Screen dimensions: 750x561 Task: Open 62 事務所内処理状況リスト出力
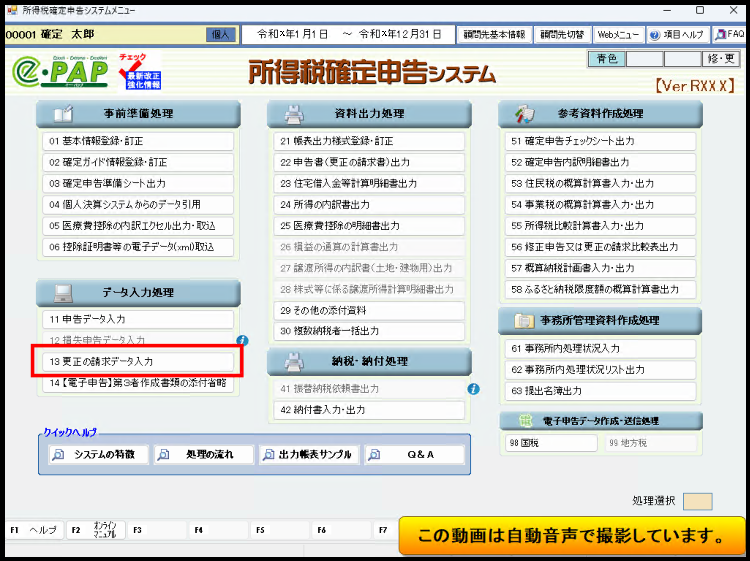tap(600, 370)
